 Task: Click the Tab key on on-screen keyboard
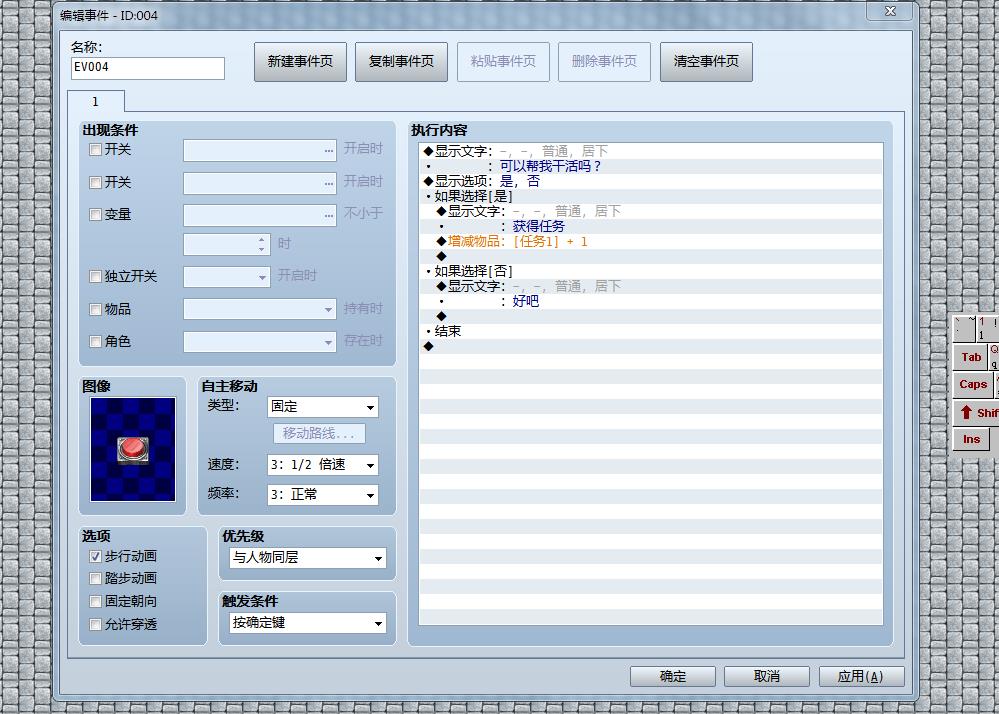click(x=970, y=357)
